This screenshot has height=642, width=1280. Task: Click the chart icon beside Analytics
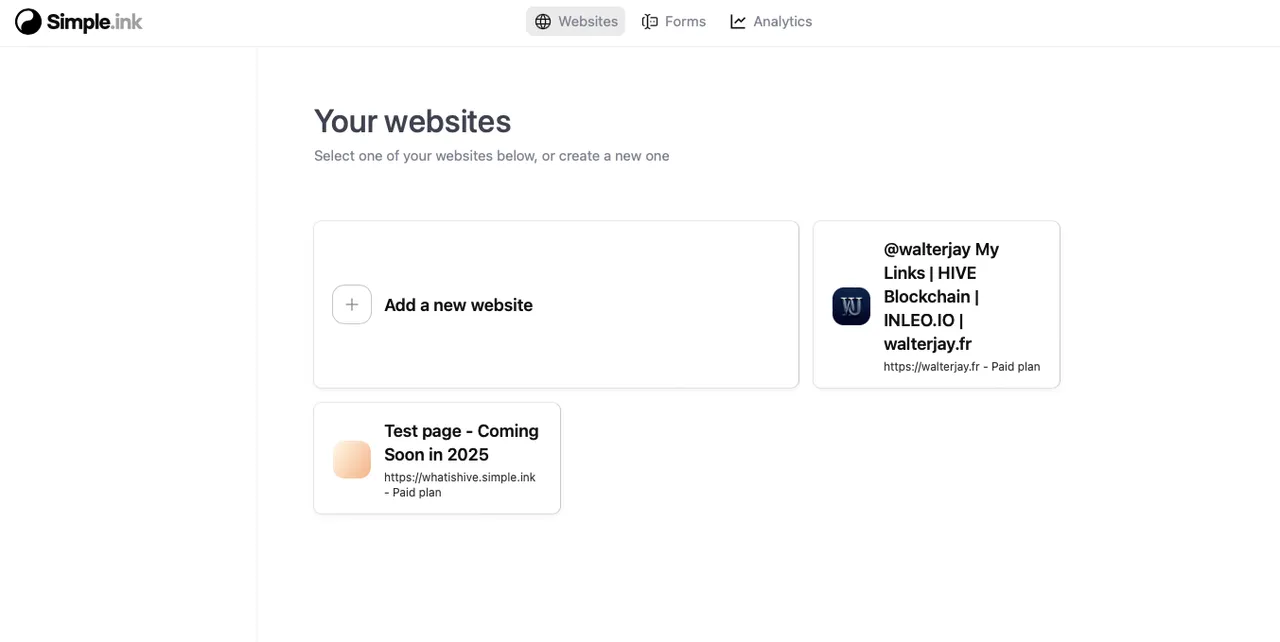pyautogui.click(x=738, y=22)
